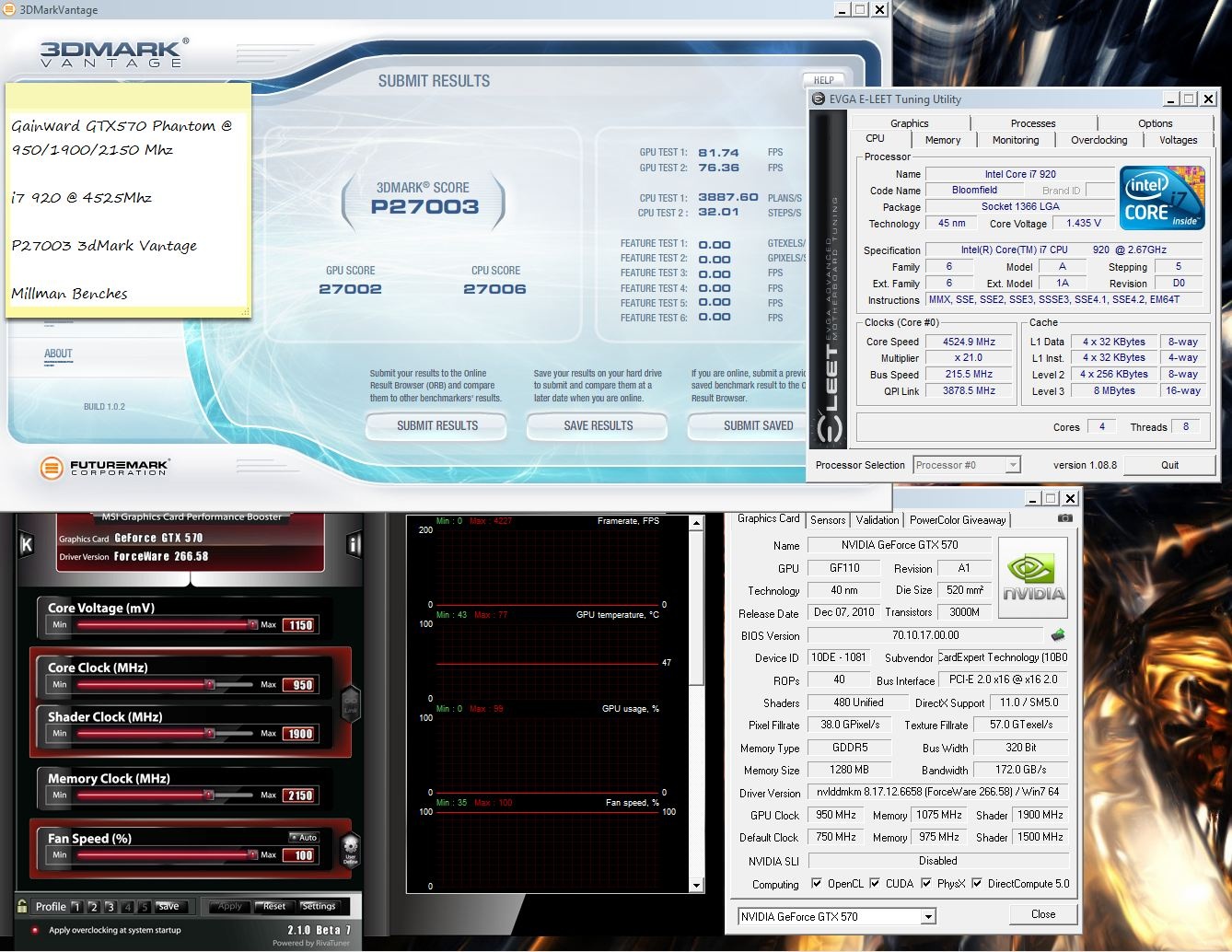Viewport: 1232px width, 952px height.
Task: Toggle Apply overclocking at system startup
Action: pos(35,930)
